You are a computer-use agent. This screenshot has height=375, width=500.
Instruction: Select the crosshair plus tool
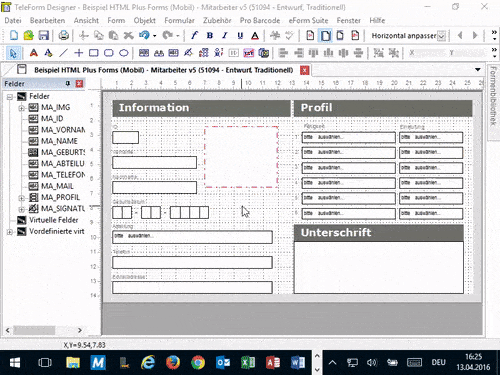79,53
